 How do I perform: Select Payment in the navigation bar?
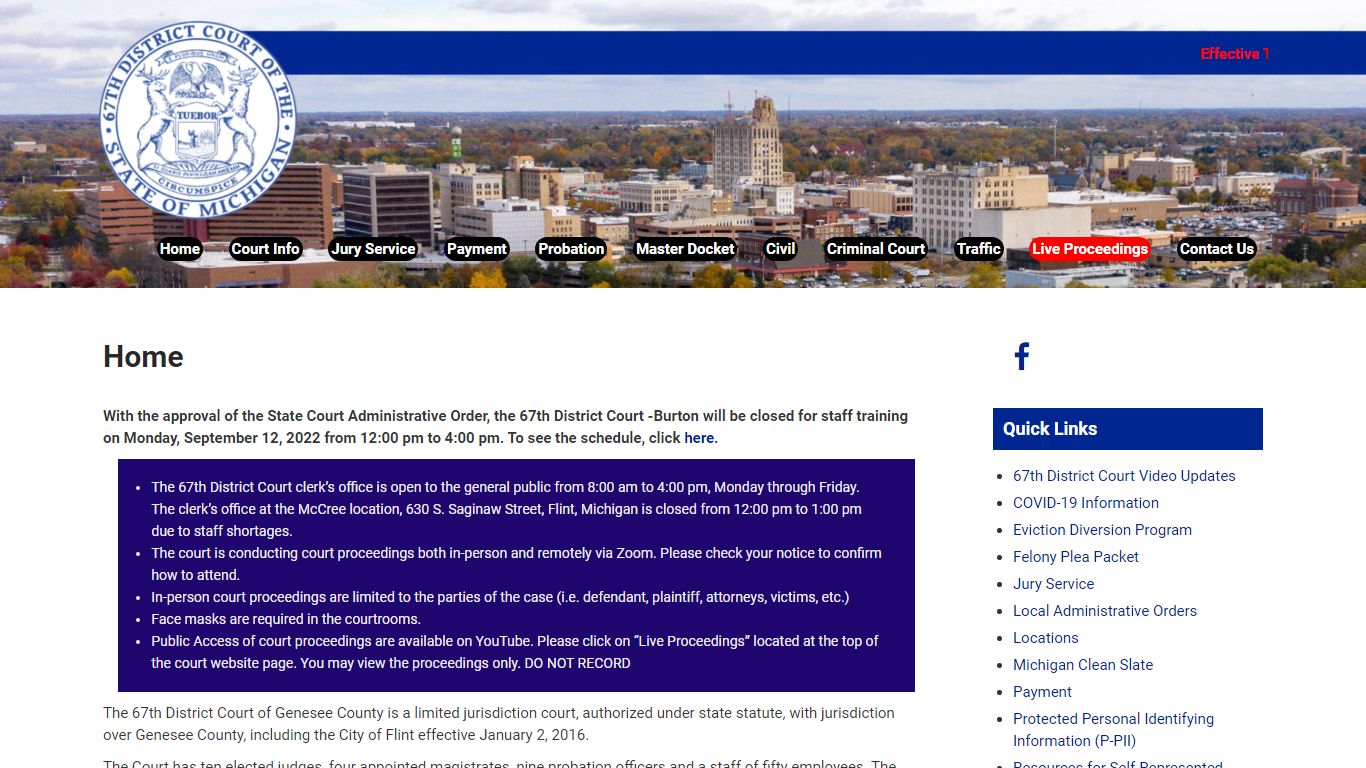pyautogui.click(x=477, y=249)
